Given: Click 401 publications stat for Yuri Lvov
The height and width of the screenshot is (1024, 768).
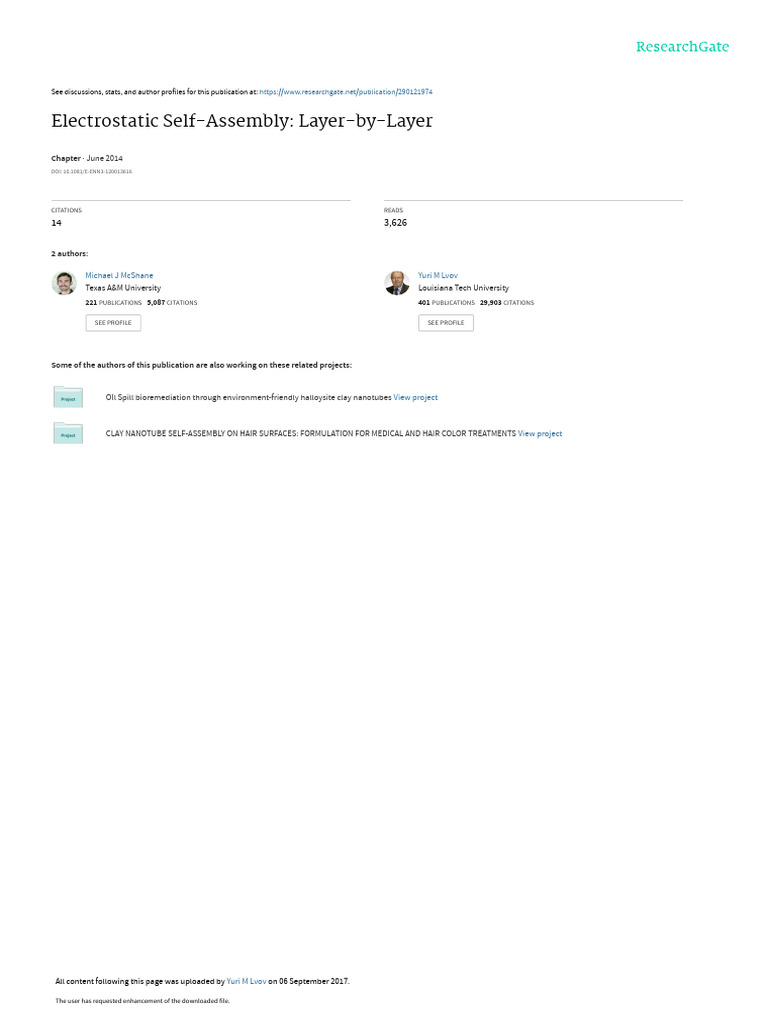Looking at the screenshot, I should (x=446, y=303).
